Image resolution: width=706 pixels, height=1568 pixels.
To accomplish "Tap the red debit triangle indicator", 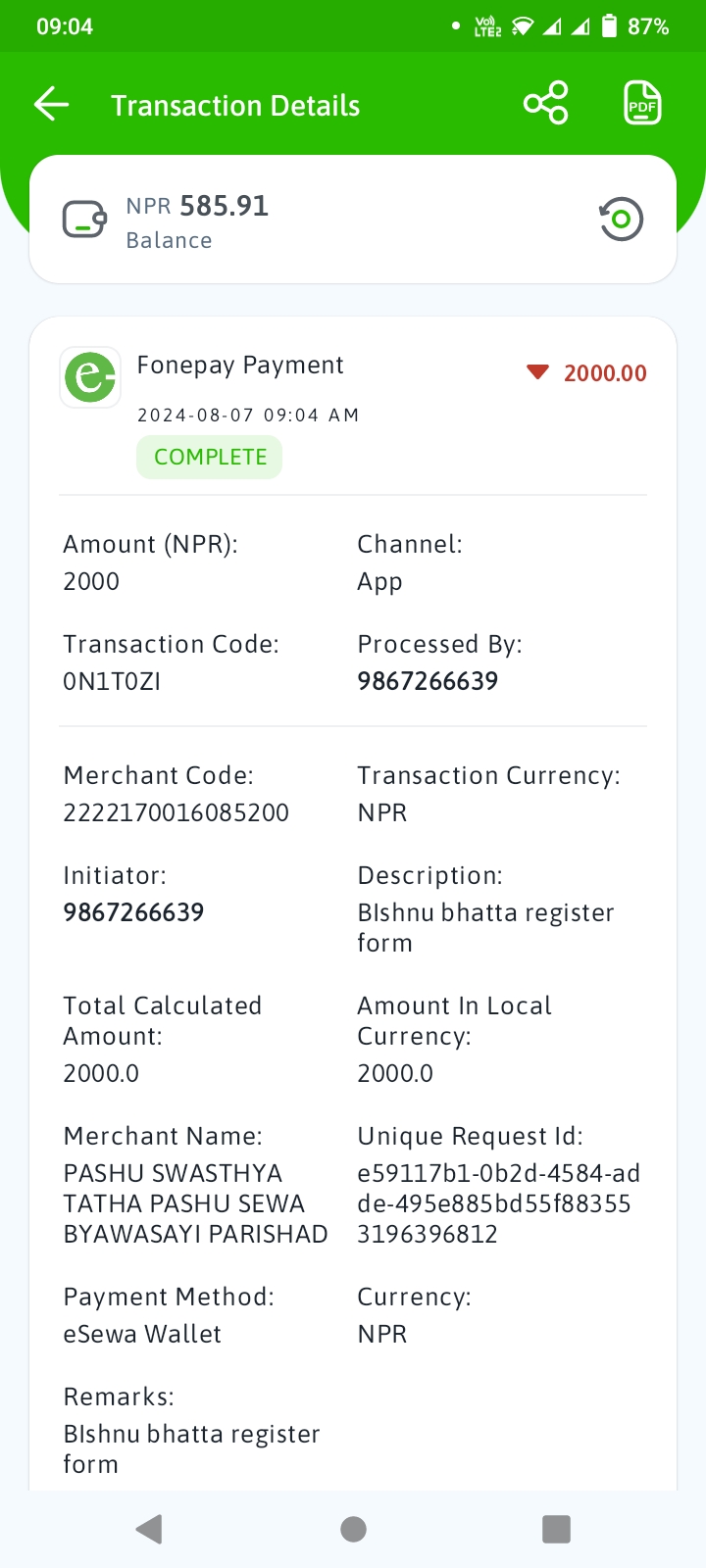I will click(537, 372).
